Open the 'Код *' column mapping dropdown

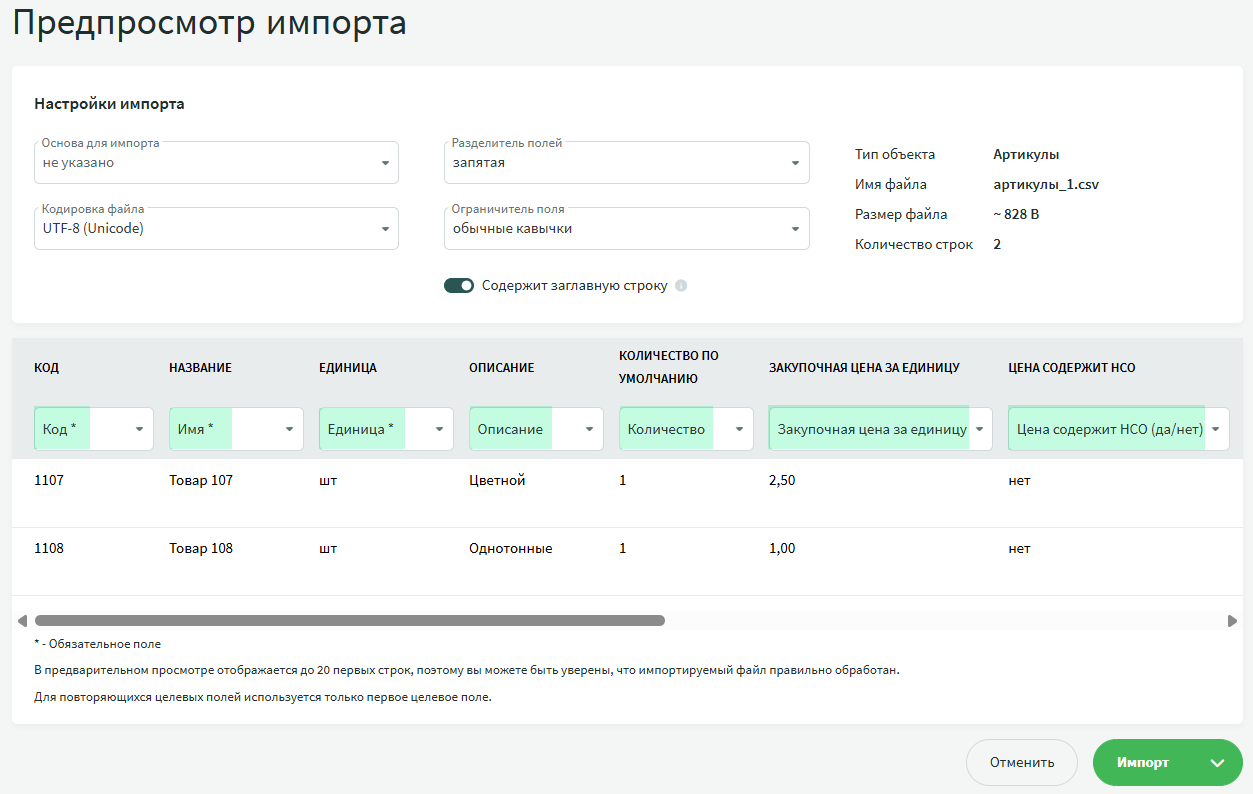click(94, 429)
